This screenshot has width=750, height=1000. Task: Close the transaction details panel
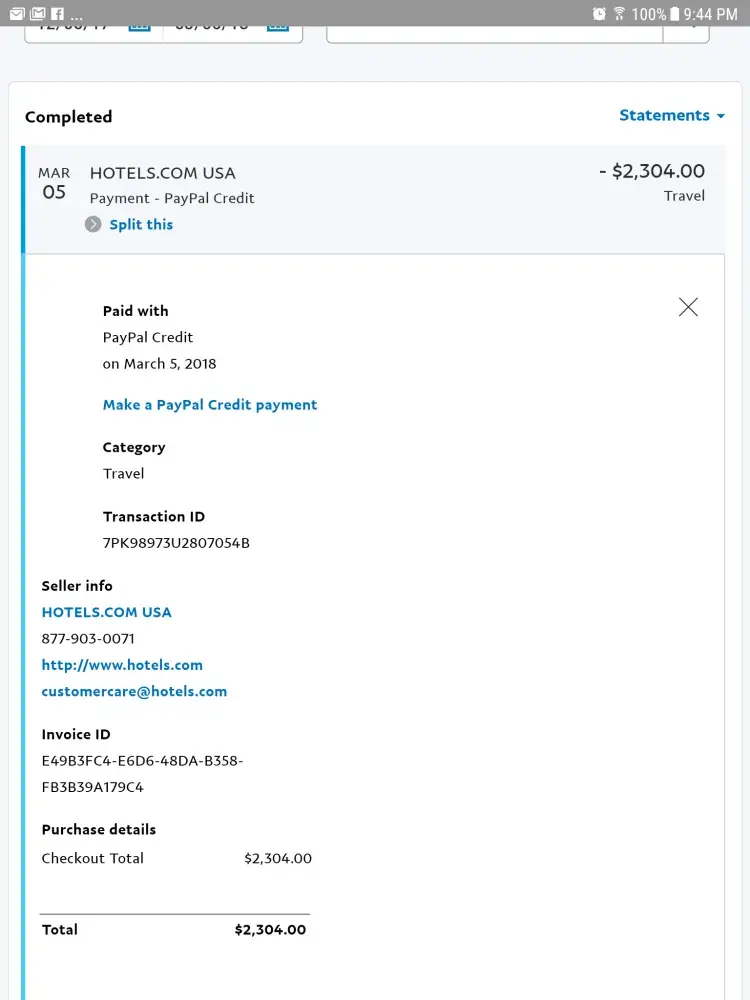pos(688,307)
